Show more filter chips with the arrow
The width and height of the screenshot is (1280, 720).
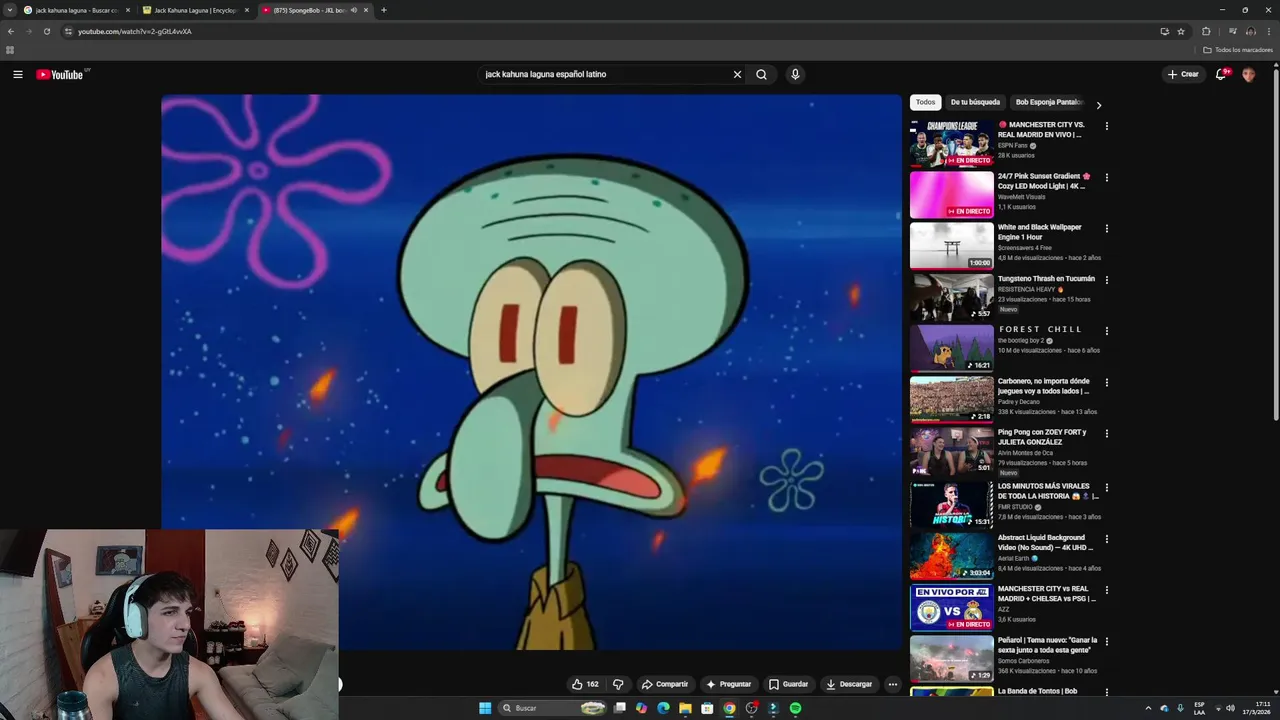coord(1098,104)
